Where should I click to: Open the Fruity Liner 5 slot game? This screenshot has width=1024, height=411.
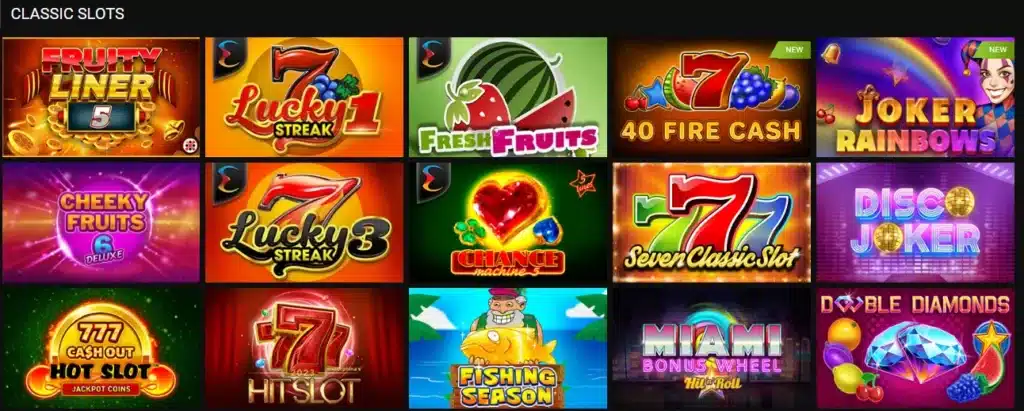(x=101, y=97)
